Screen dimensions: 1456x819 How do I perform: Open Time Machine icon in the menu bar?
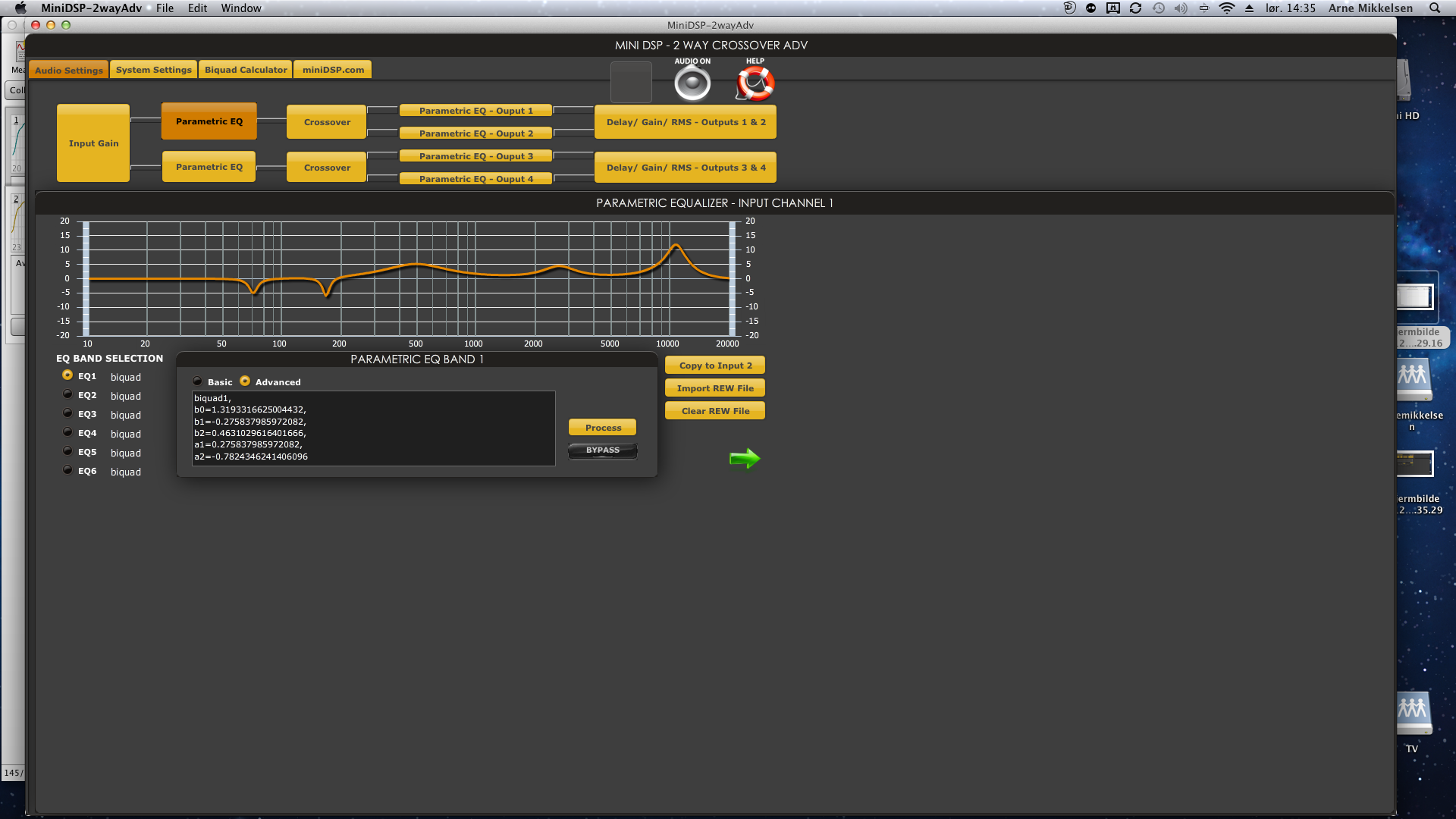1159,8
